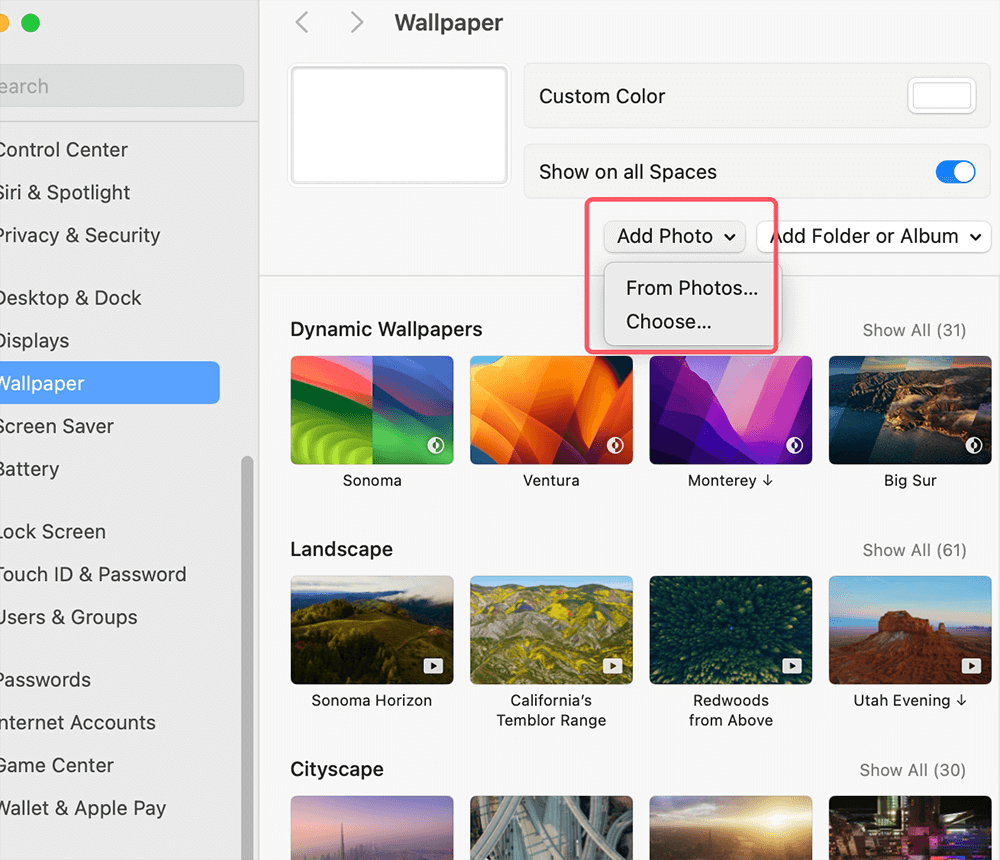Viewport: 1000px width, 860px height.
Task: Open Screen Saver settings in sidebar
Action: pyautogui.click(x=57, y=426)
